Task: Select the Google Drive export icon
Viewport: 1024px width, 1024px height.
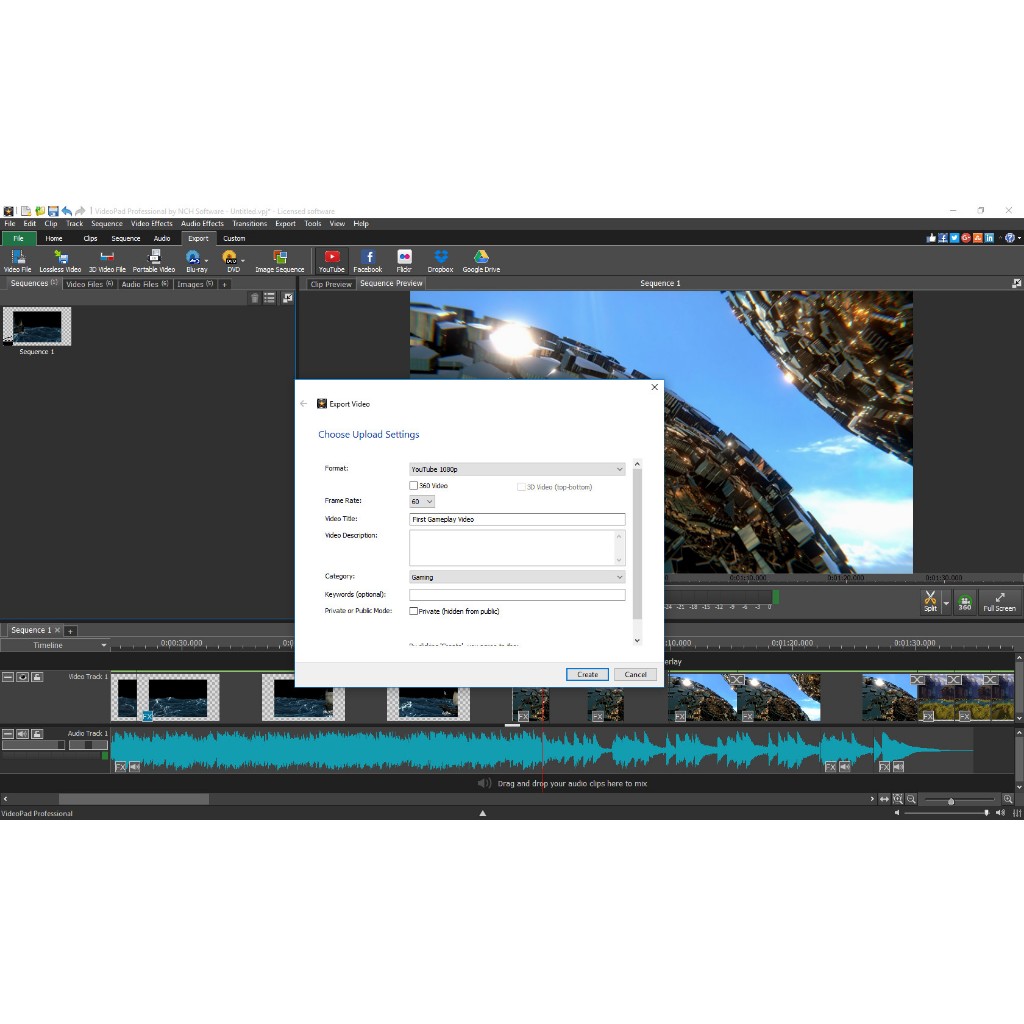Action: pyautogui.click(x=481, y=261)
